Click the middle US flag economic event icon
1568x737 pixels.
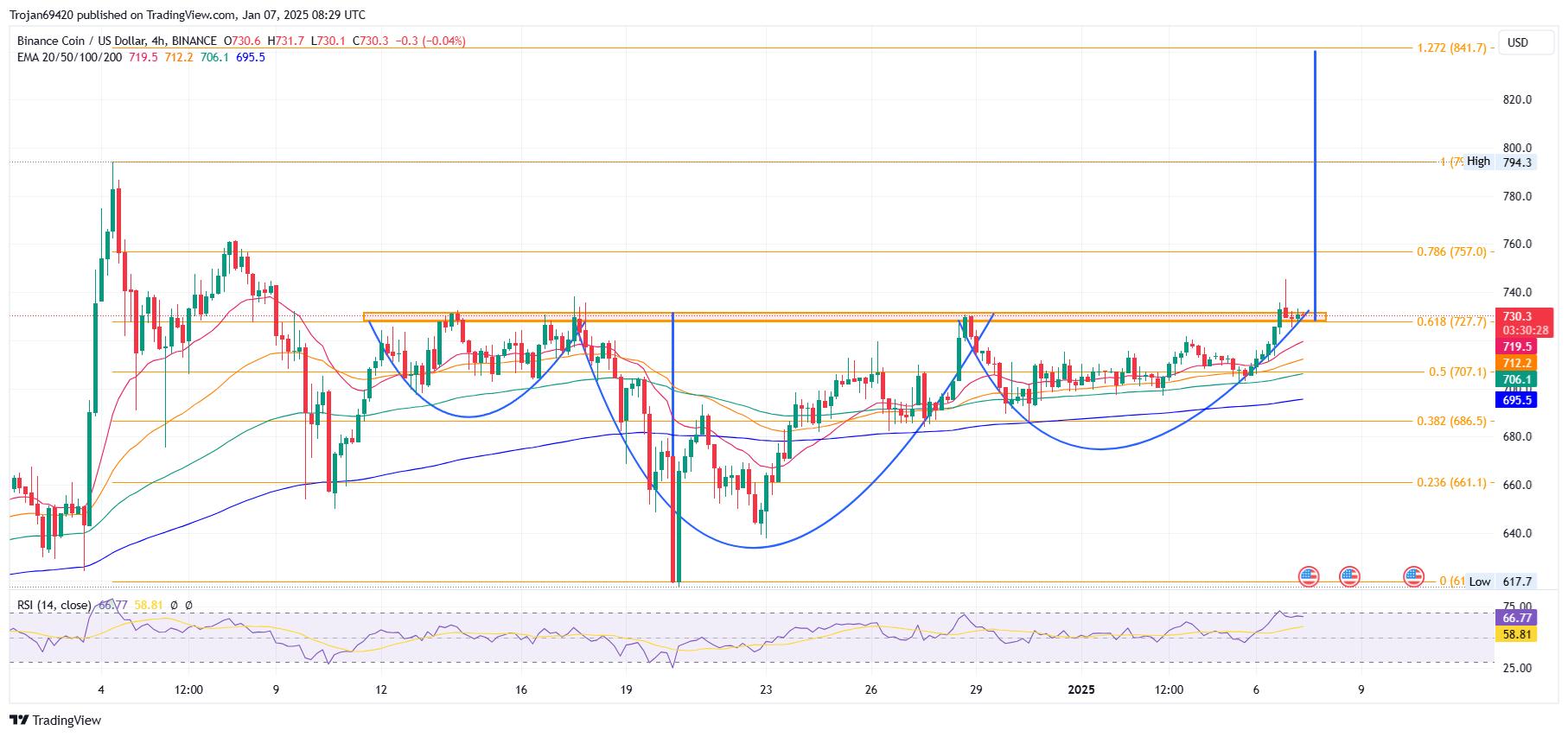[x=1349, y=577]
